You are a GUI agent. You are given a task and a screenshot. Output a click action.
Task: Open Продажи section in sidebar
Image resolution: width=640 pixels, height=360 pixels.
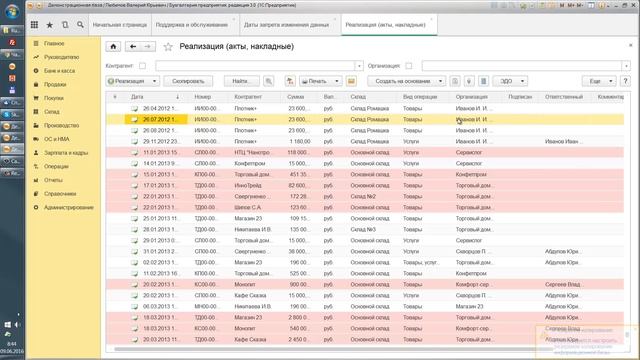point(55,84)
